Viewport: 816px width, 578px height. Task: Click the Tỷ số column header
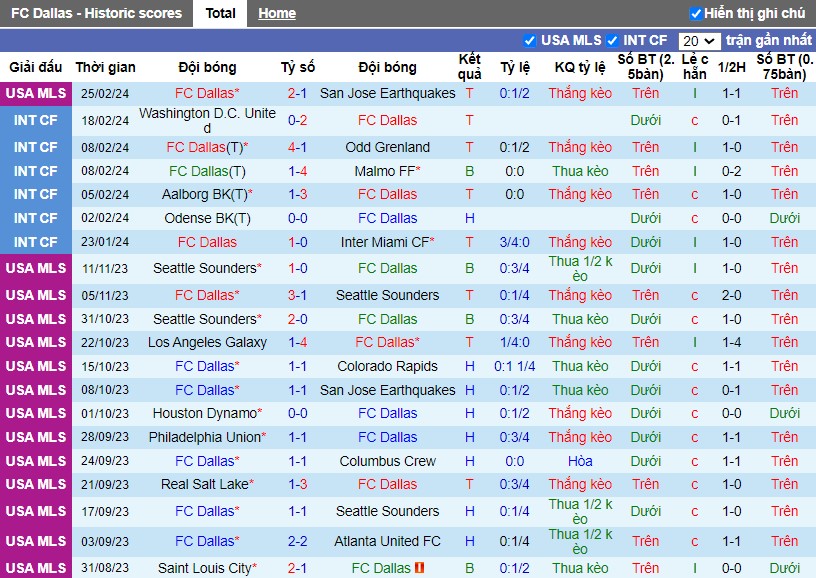coord(298,67)
